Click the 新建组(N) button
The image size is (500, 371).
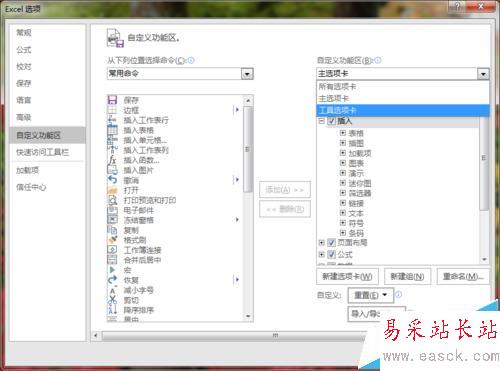[x=407, y=276]
